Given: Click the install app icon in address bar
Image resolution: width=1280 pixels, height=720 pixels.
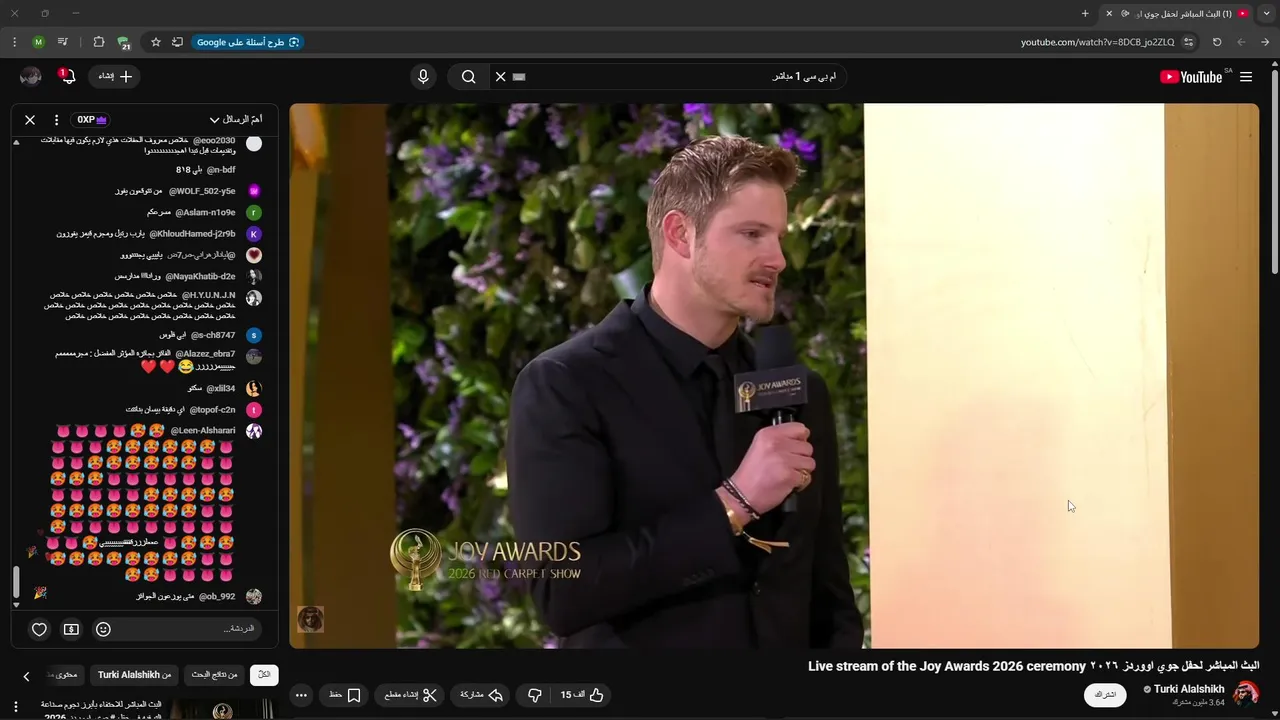Looking at the screenshot, I should (x=177, y=42).
